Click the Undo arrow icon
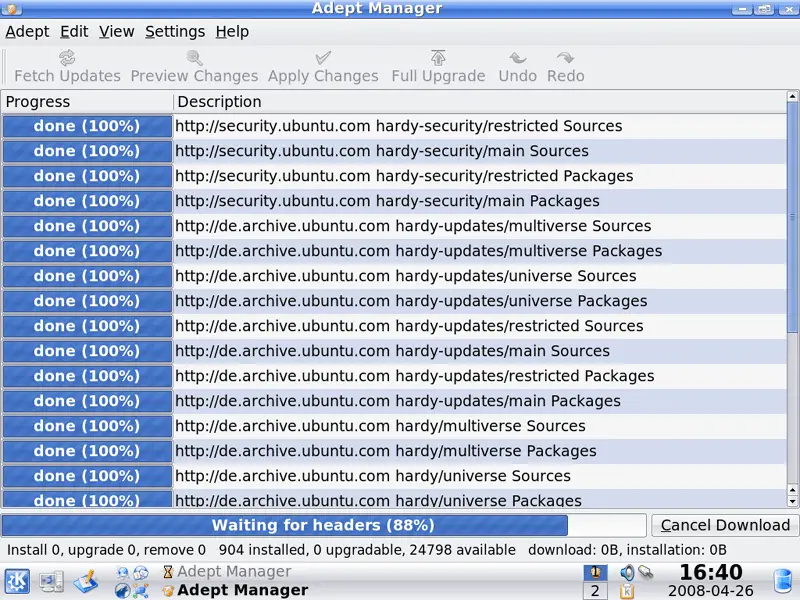Image resolution: width=800 pixels, height=600 pixels. click(x=517, y=58)
